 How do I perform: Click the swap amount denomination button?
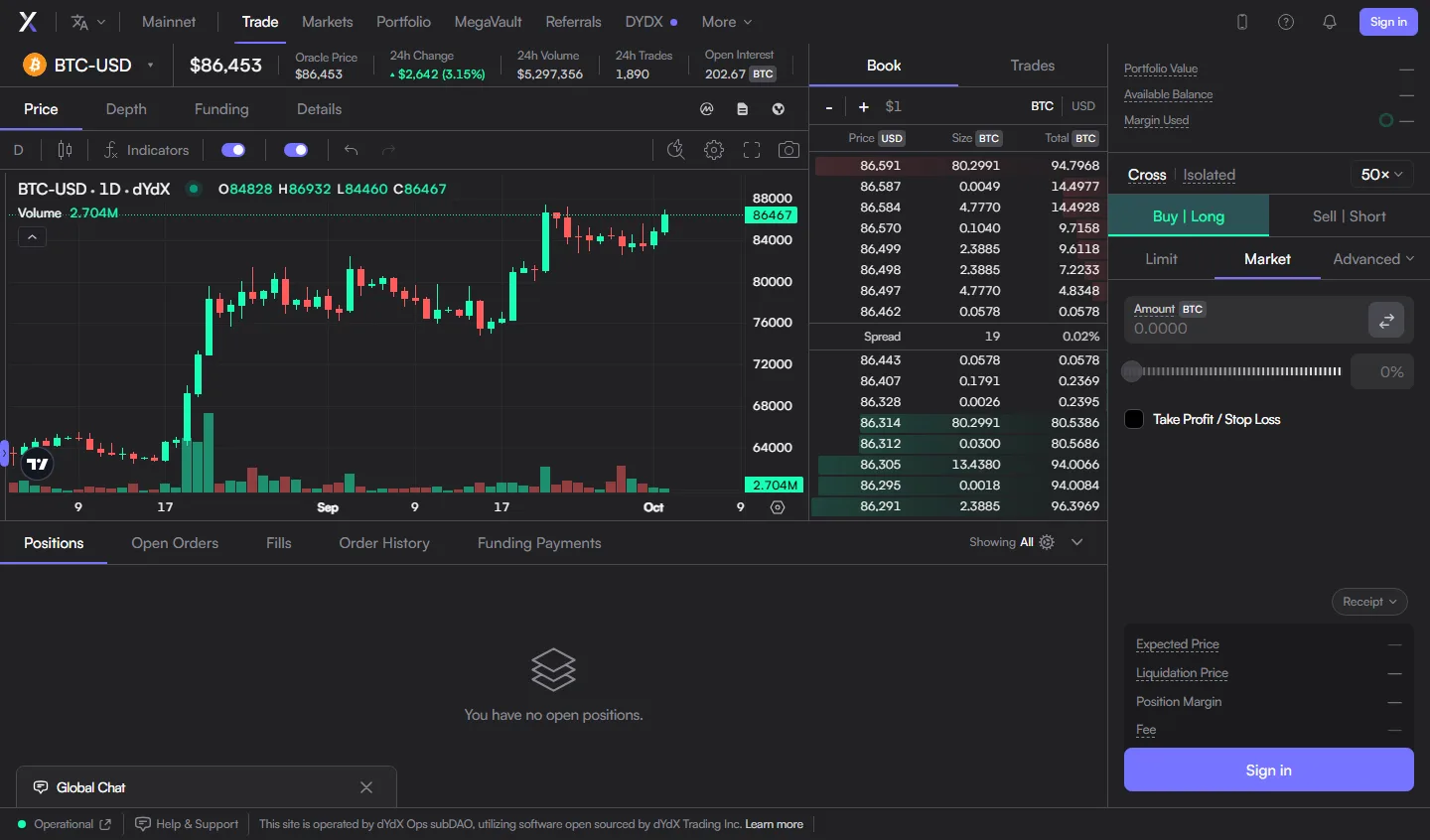(x=1386, y=320)
